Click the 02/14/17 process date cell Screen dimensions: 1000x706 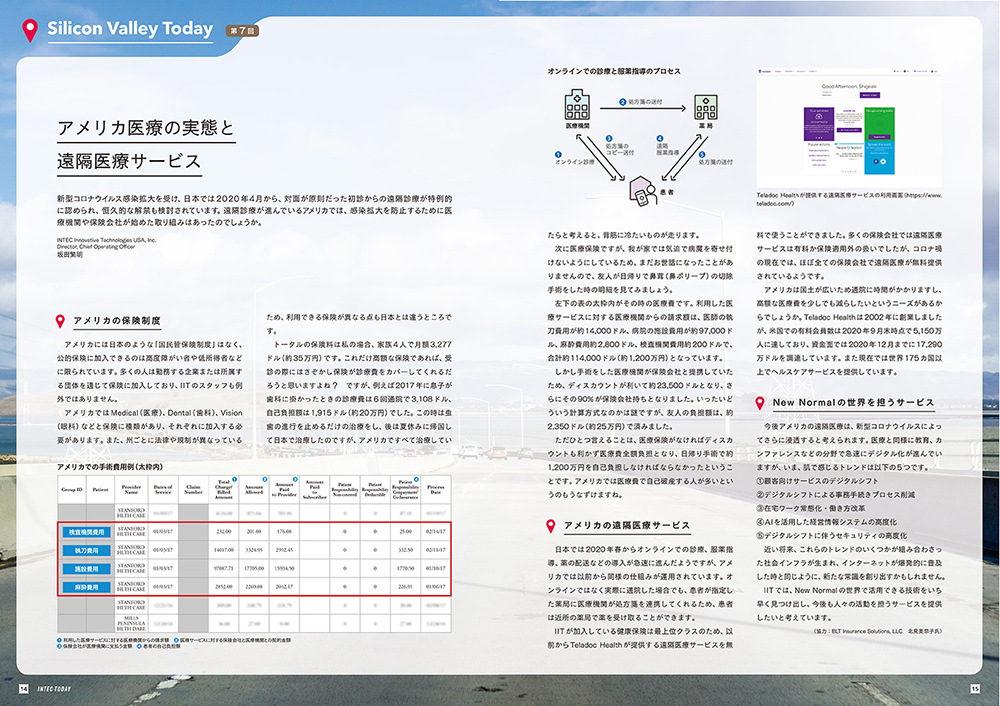pyautogui.click(x=436, y=531)
